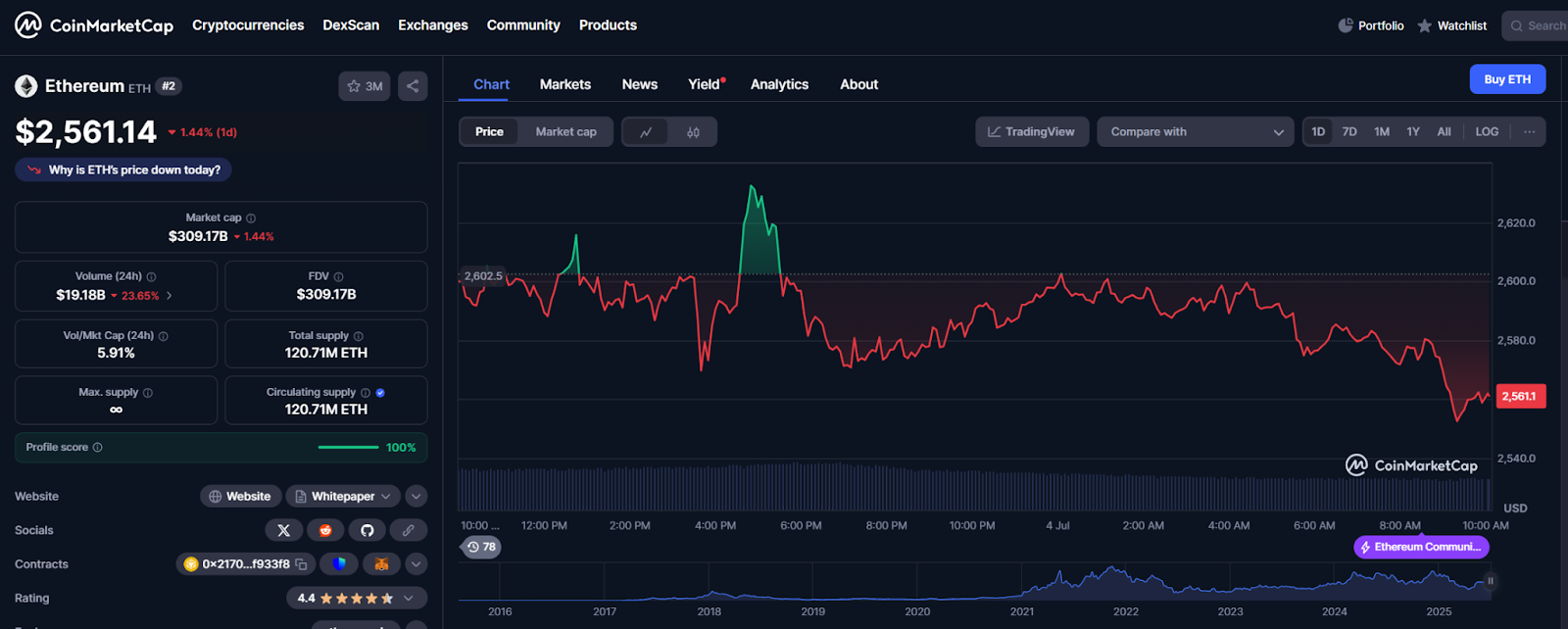This screenshot has height=629, width=1568.
Task: Open TradingView chart
Action: tap(1032, 132)
